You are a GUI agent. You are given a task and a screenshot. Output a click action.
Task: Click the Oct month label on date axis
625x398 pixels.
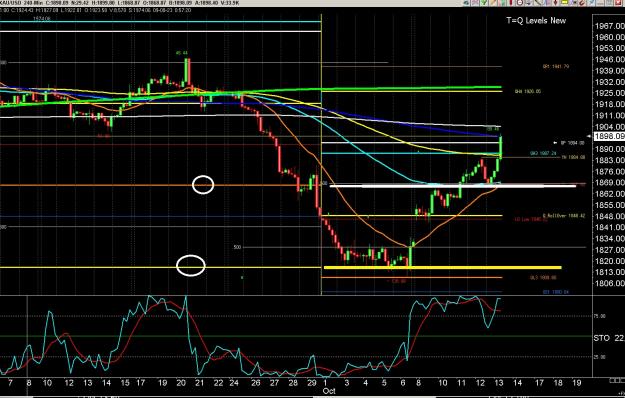[x=329, y=391]
